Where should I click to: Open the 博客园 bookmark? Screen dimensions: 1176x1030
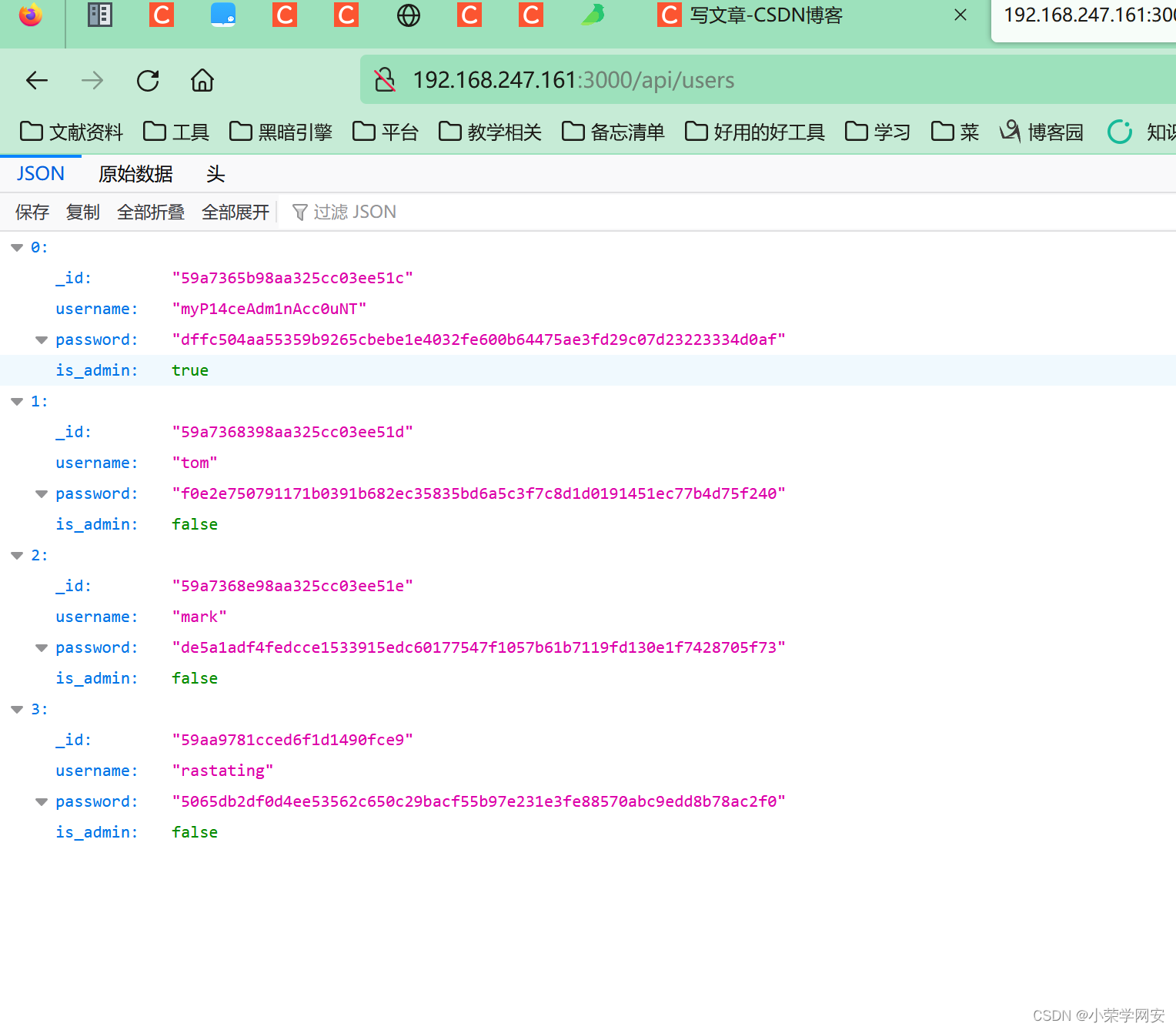[x=1041, y=132]
